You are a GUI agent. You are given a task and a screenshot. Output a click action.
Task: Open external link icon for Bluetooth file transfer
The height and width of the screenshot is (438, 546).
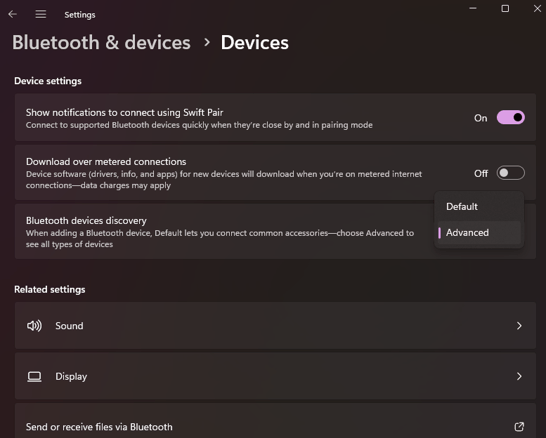pos(519,427)
